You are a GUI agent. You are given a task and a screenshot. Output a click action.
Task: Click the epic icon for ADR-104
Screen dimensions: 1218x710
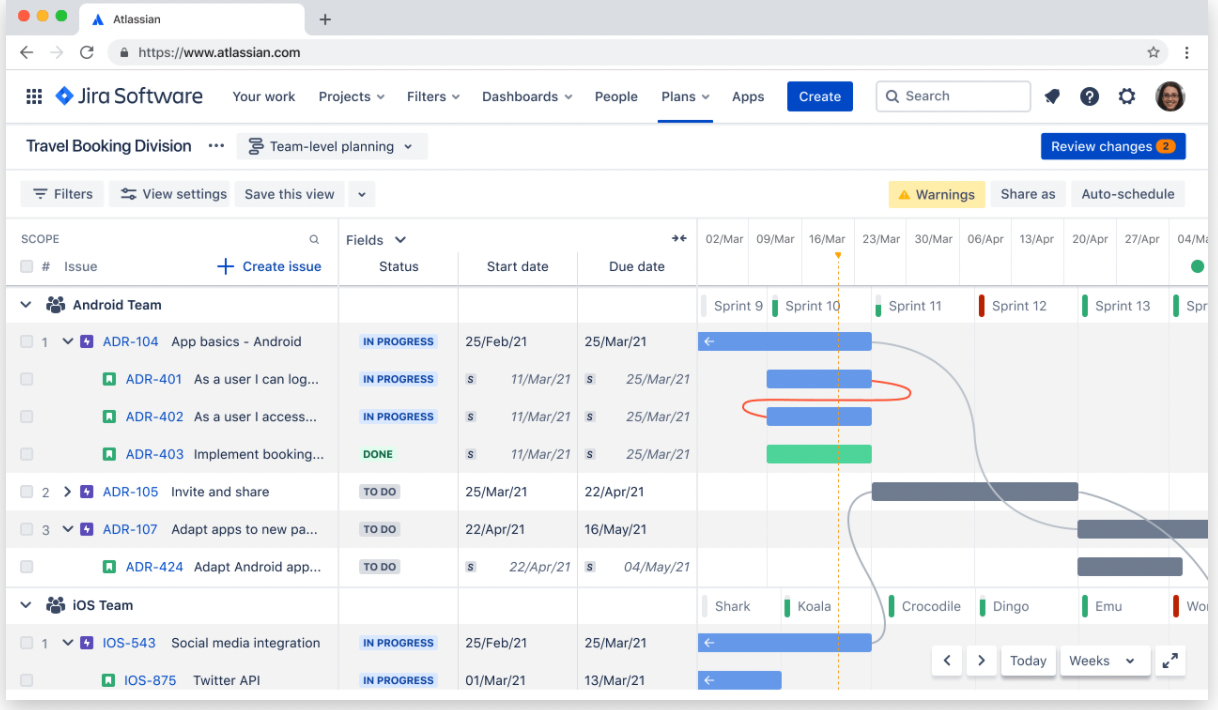(87, 342)
